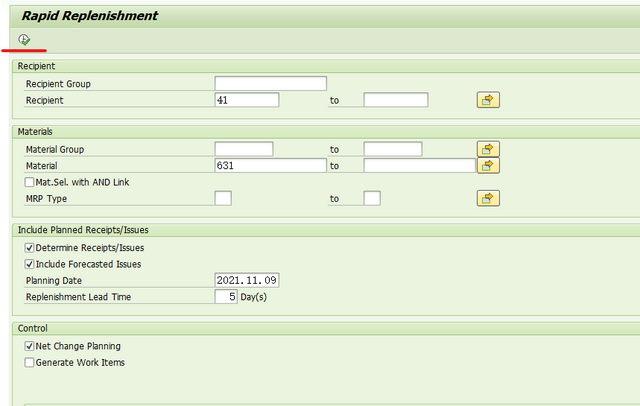Image resolution: width=640 pixels, height=406 pixels.
Task: Focus the Material Group 'to' field
Action: coord(393,149)
